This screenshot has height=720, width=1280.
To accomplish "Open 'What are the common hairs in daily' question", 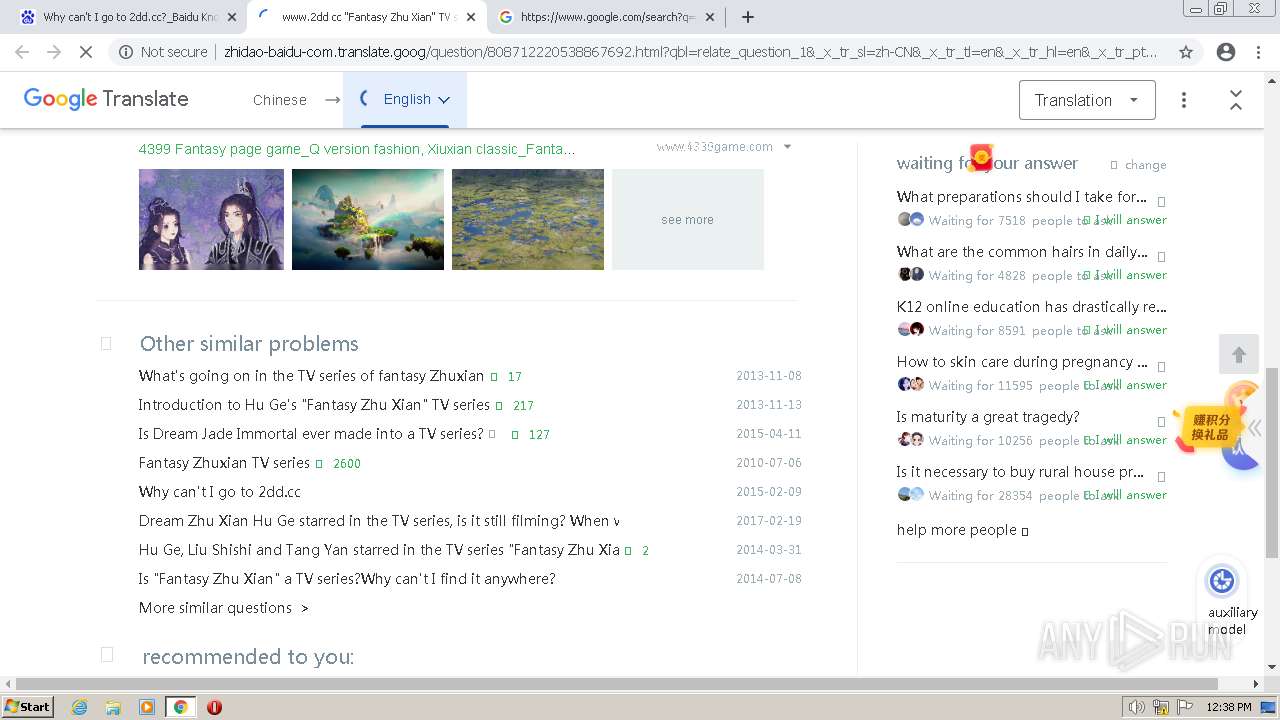I will tap(1022, 252).
